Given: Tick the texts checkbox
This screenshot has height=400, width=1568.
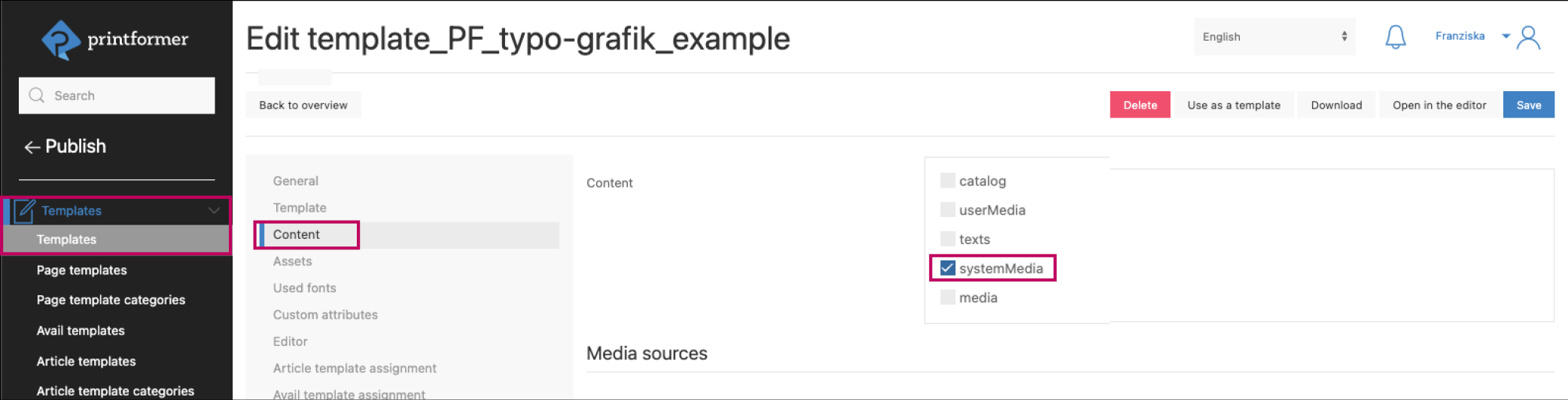Looking at the screenshot, I should point(948,240).
